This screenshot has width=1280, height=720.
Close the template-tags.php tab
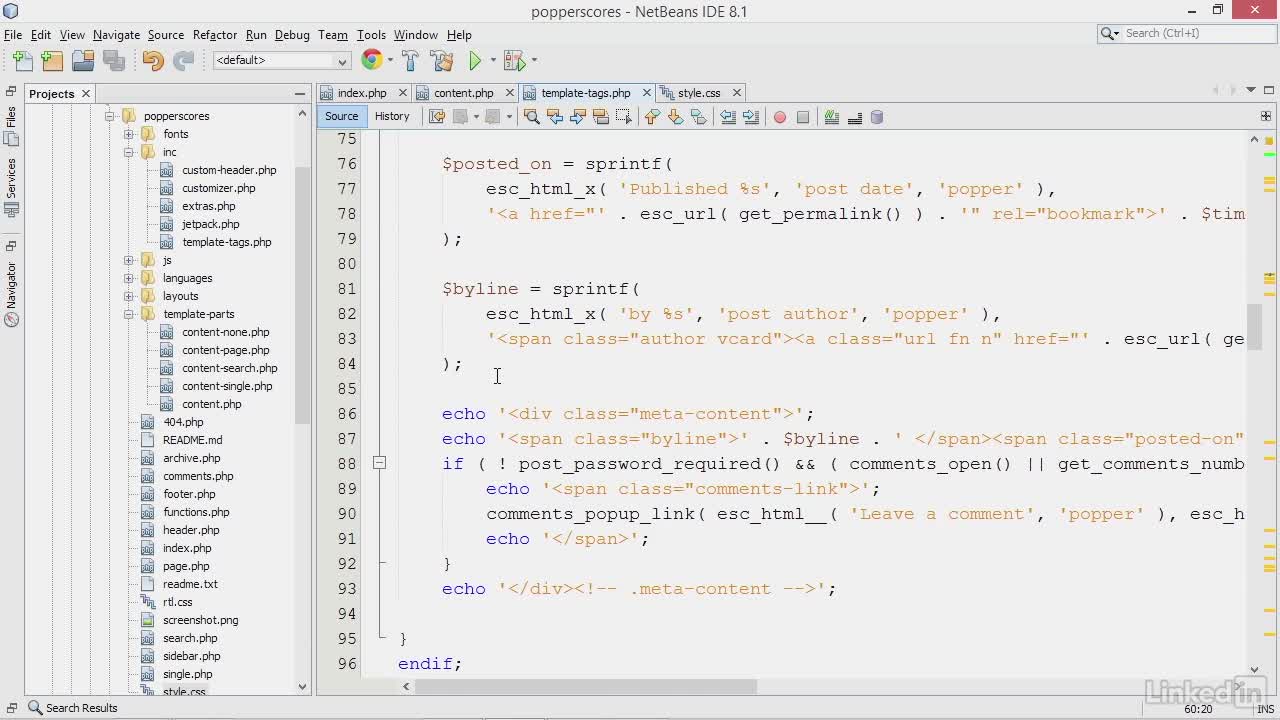click(x=647, y=93)
